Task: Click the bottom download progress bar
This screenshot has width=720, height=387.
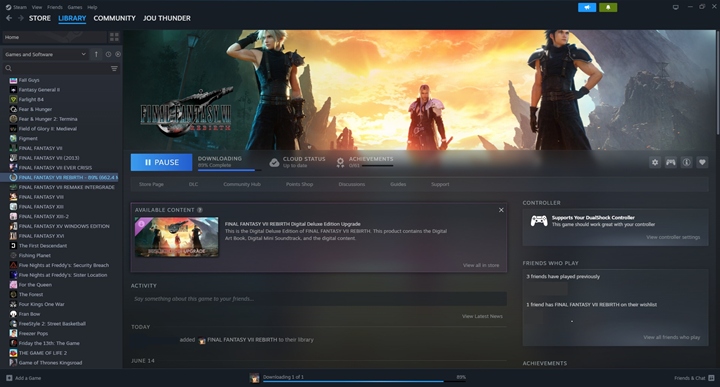Action: click(353, 381)
